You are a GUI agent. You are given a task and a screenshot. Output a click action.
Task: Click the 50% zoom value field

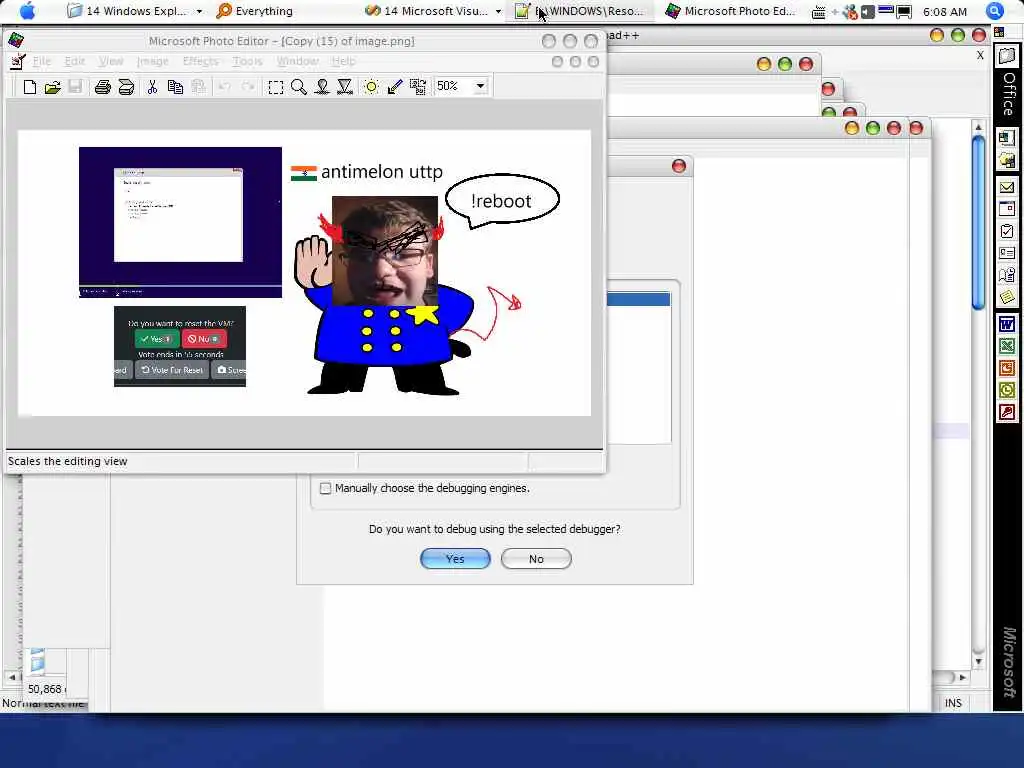tap(454, 86)
